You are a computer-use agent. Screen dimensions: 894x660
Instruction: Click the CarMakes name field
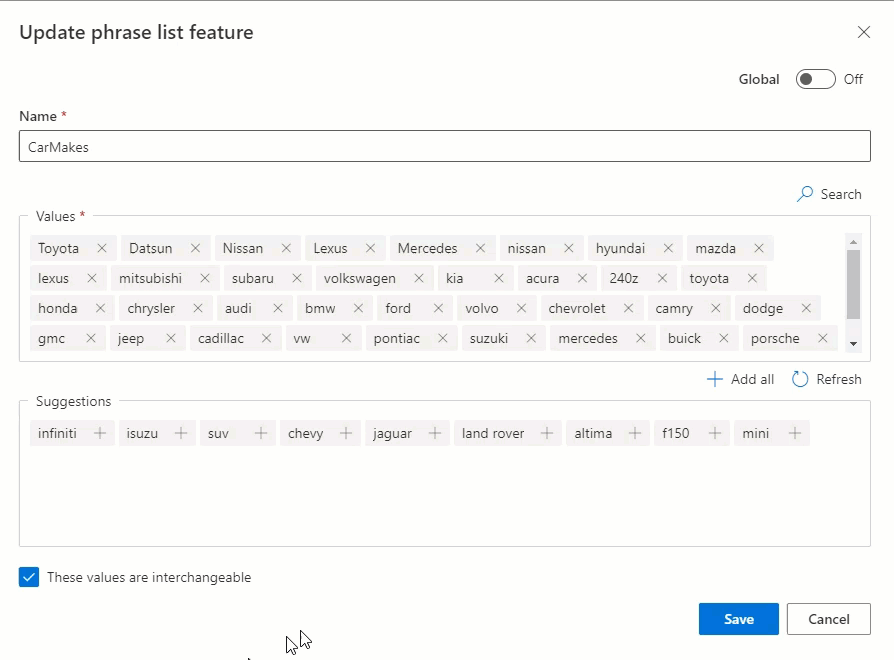[x=445, y=146]
